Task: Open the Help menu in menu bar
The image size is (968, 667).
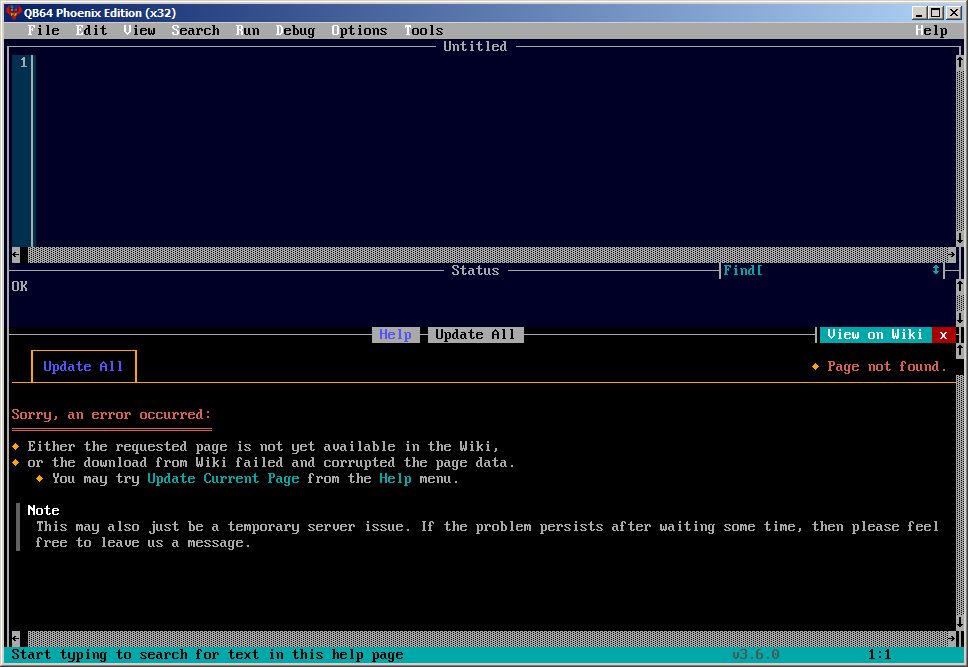Action: [x=931, y=30]
